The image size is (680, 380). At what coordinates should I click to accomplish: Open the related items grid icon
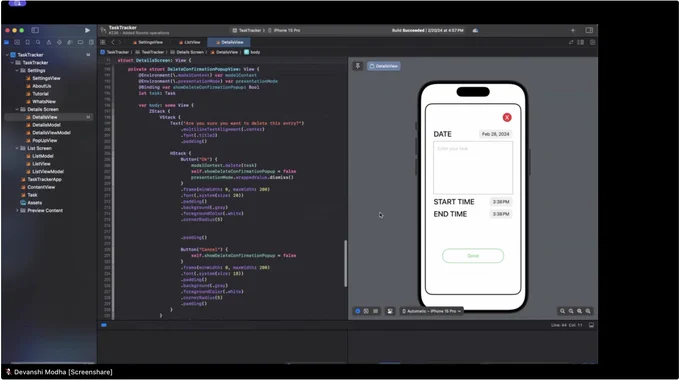pyautogui.click(x=103, y=42)
